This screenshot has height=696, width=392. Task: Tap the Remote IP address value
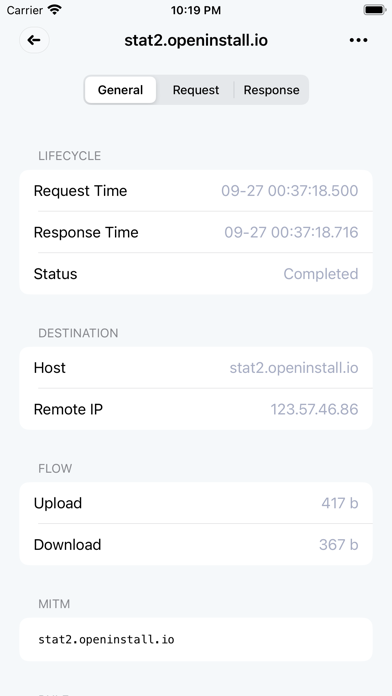pos(314,409)
